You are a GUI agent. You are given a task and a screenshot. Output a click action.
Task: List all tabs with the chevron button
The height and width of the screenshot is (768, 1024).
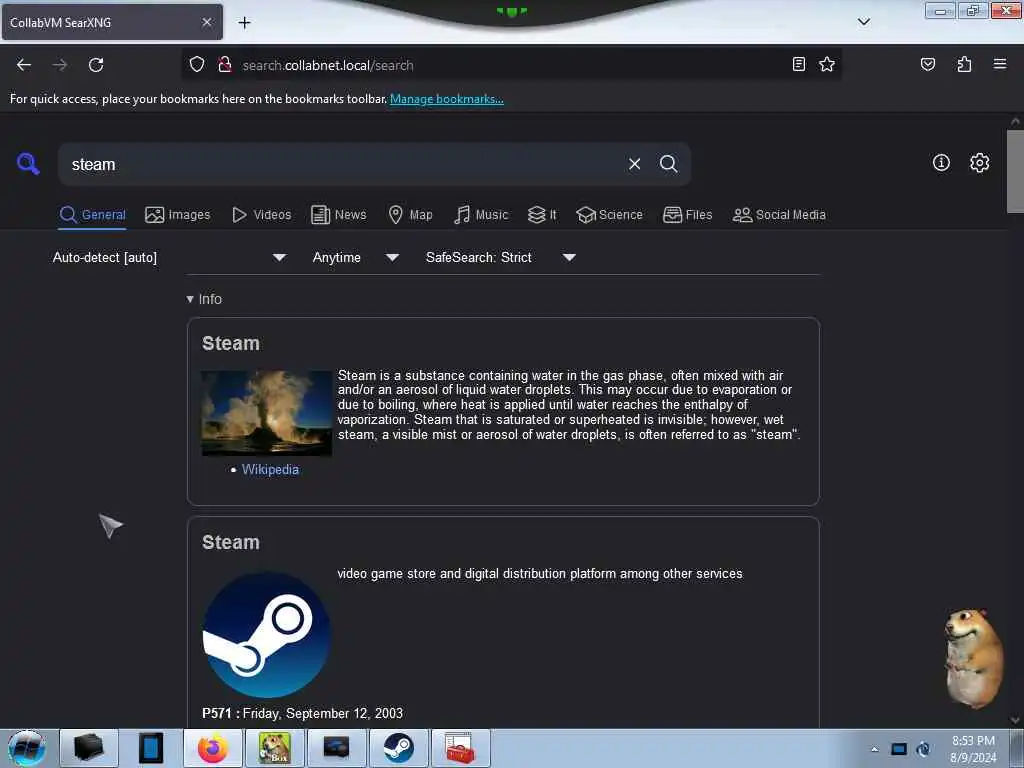coord(864,22)
